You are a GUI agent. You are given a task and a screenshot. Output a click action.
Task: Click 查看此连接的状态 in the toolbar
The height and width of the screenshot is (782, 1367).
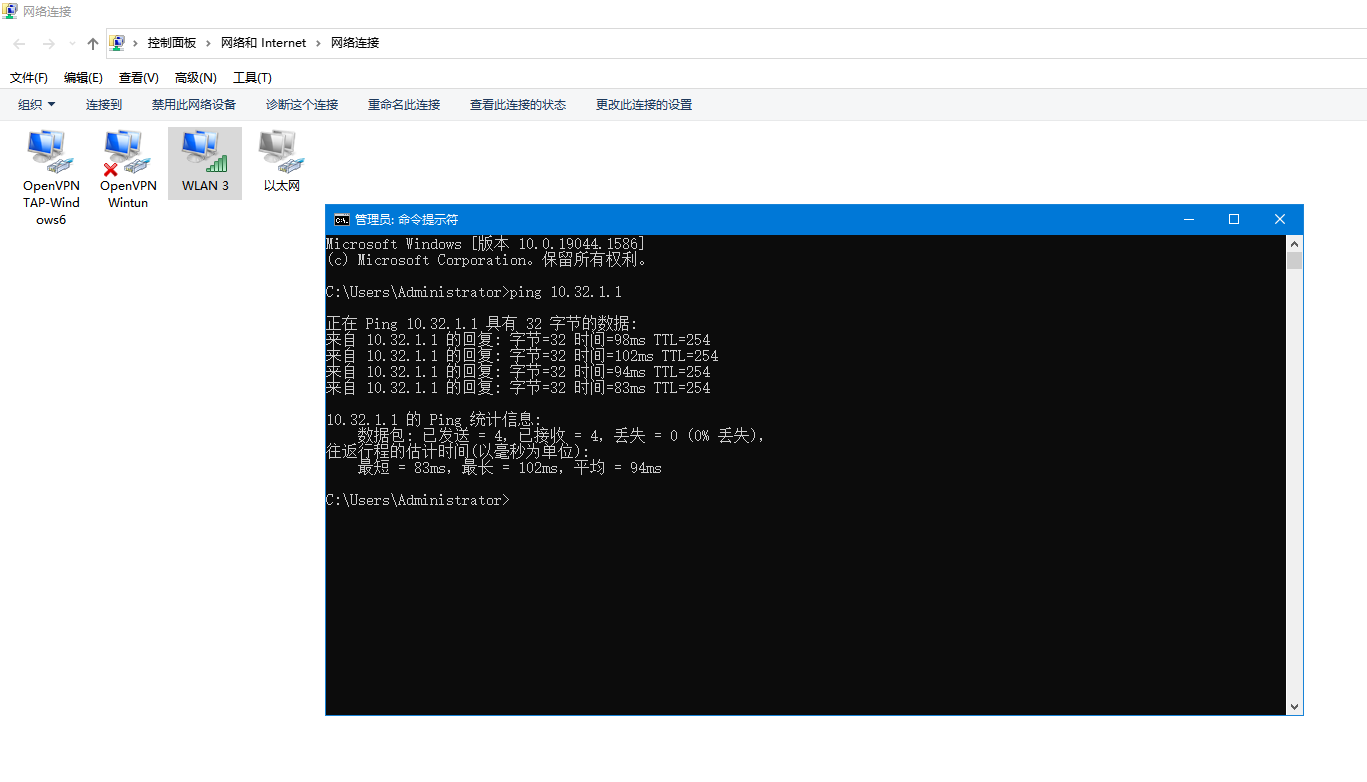point(518,104)
